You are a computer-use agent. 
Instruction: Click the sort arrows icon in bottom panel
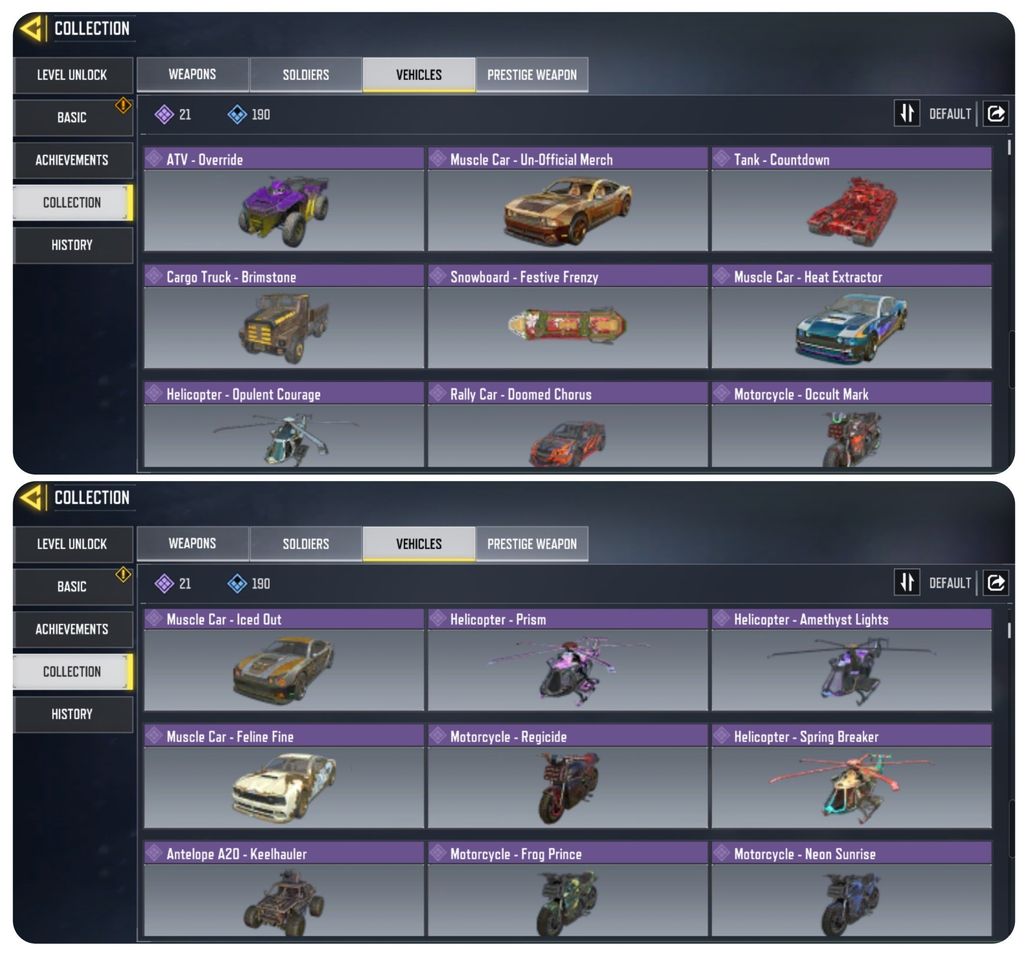coord(907,582)
